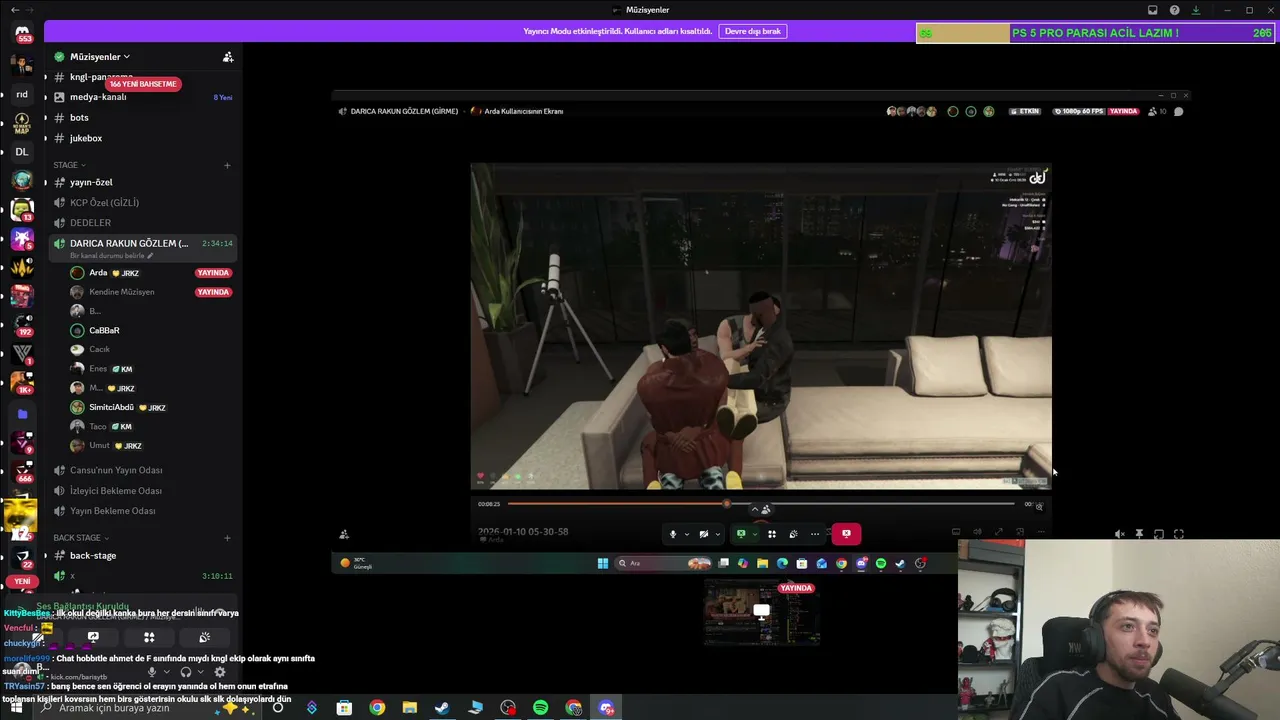The height and width of the screenshot is (720, 1280).
Task: Toggle the camera in stream call controls
Action: tap(704, 534)
